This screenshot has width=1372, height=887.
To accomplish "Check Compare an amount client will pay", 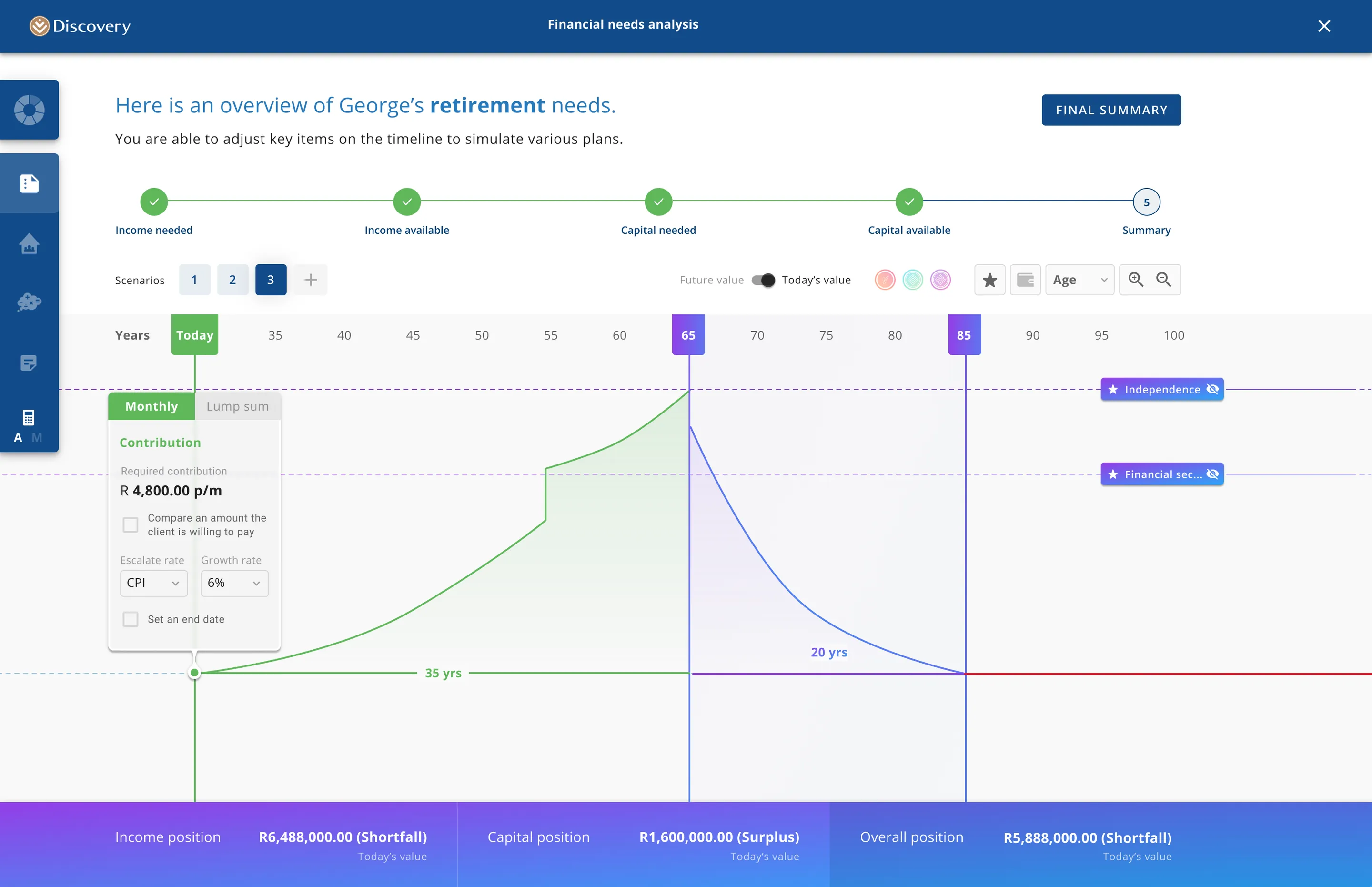I will 131,524.
